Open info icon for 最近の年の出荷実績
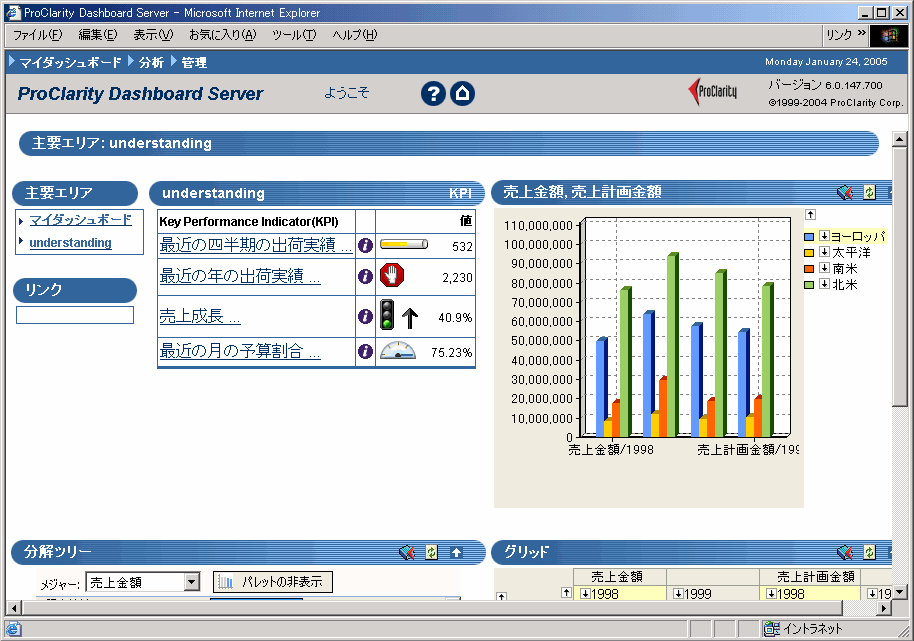The width and height of the screenshot is (914, 641). click(x=365, y=276)
